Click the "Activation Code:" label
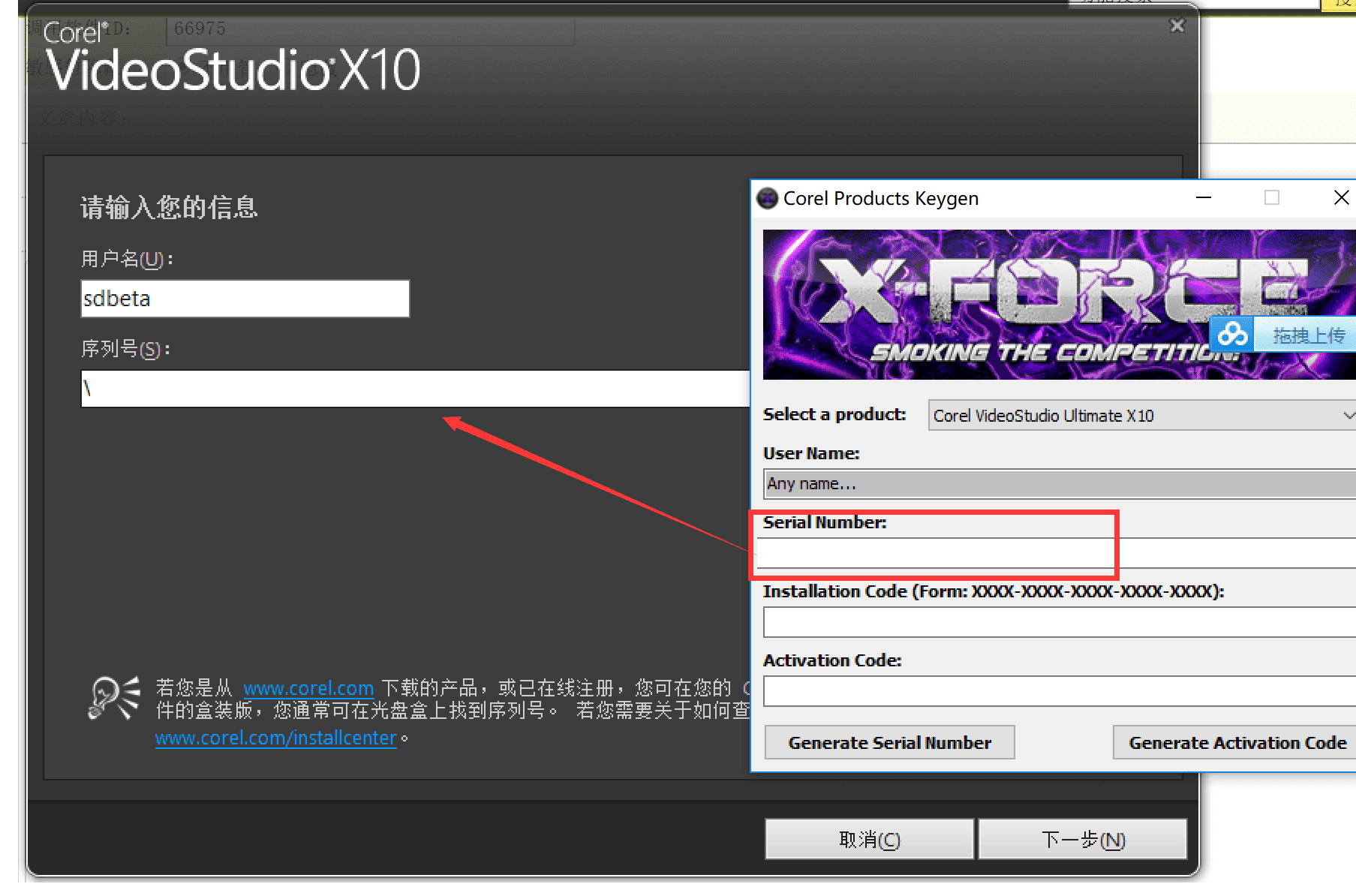The height and width of the screenshot is (896, 1356). click(x=832, y=660)
